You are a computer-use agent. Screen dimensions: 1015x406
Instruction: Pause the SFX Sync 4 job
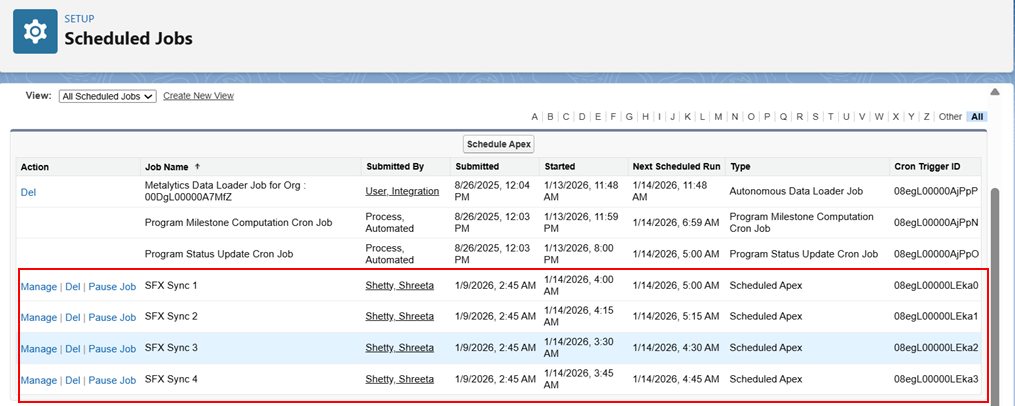pyautogui.click(x=112, y=380)
